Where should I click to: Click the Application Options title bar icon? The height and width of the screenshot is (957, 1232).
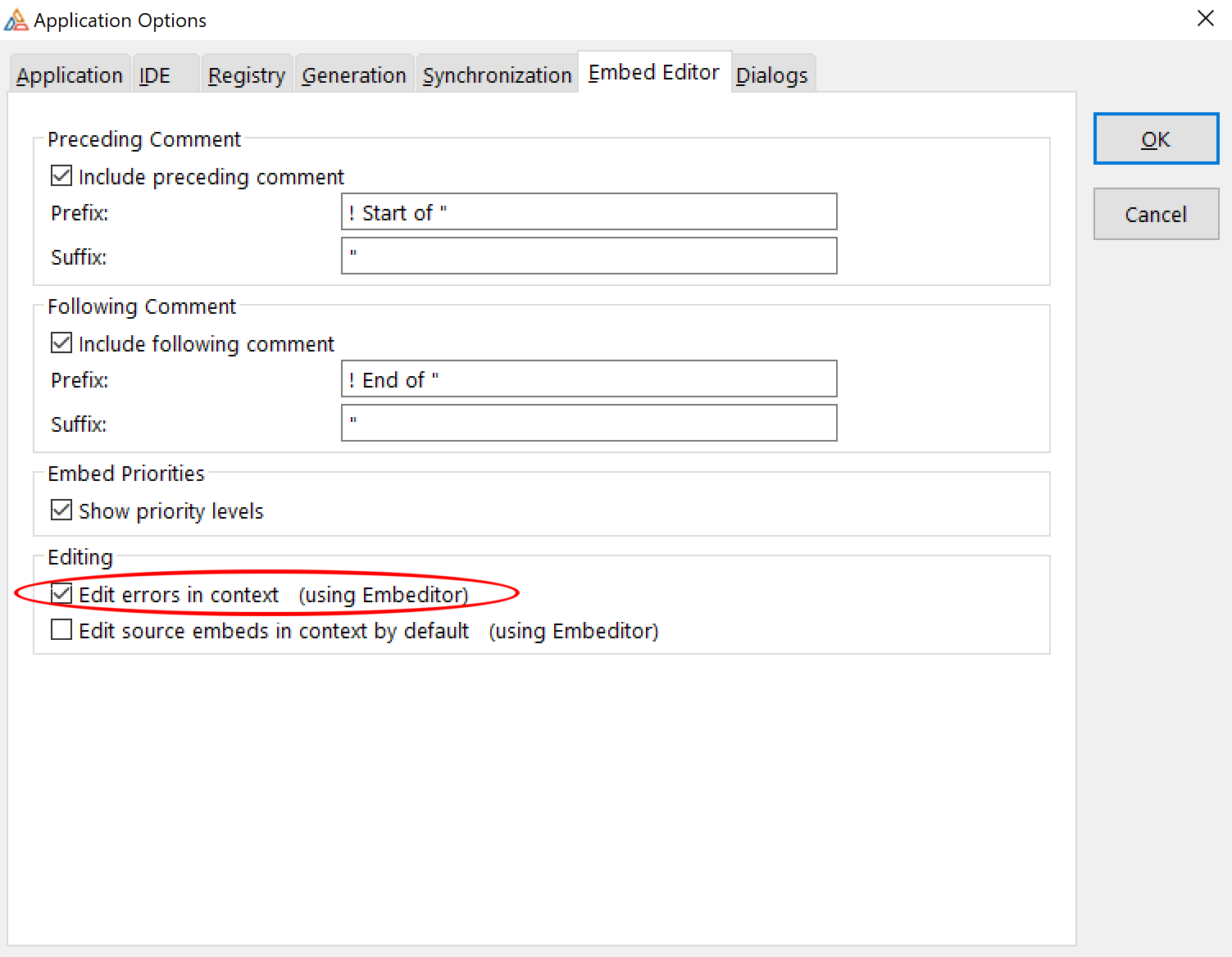click(x=16, y=20)
